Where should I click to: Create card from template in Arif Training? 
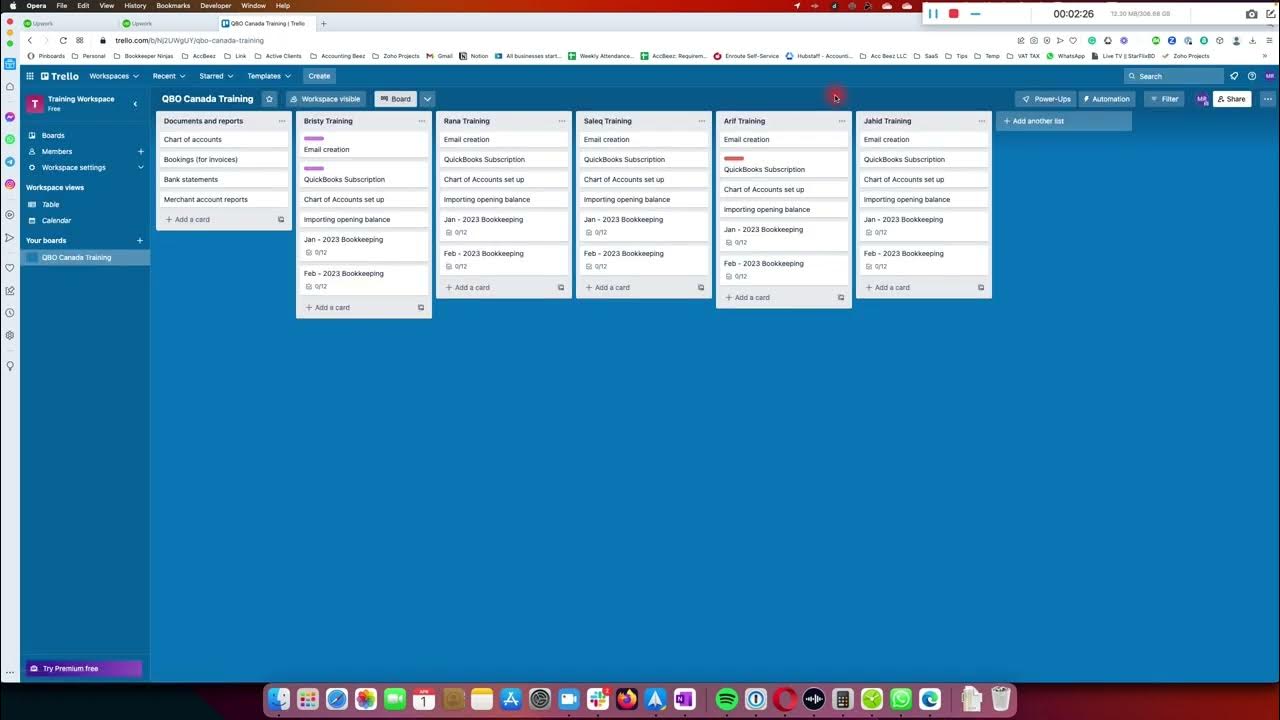pyautogui.click(x=841, y=297)
